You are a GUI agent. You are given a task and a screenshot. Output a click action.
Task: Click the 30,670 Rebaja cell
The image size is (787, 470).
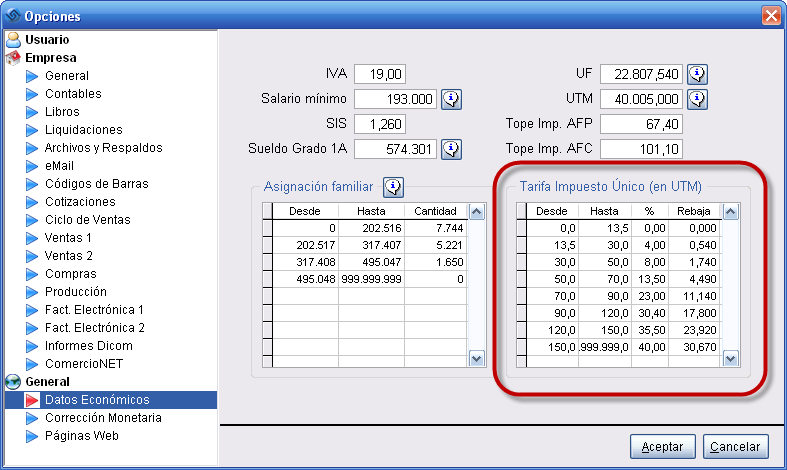[x=695, y=347]
